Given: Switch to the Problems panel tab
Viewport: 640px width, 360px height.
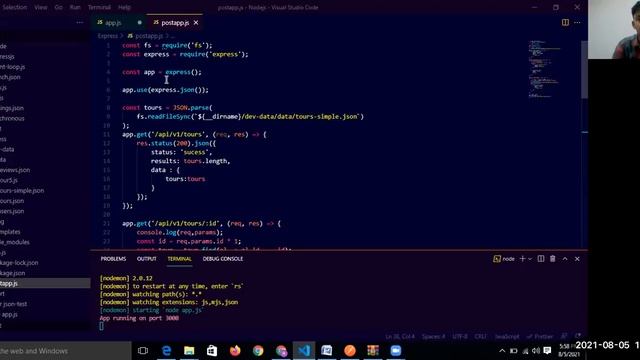Looking at the screenshot, I should coord(113,259).
